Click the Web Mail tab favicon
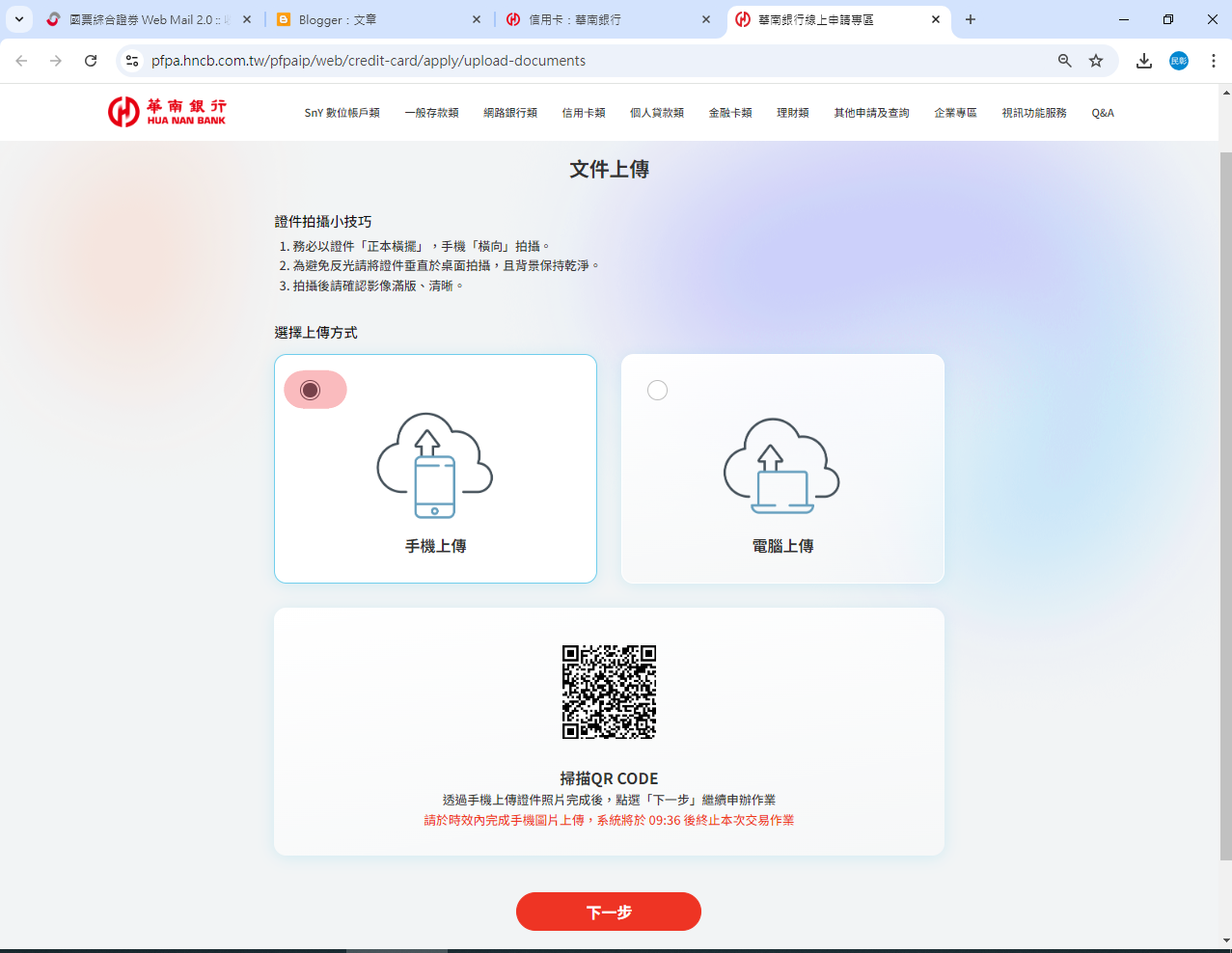This screenshot has width=1232, height=953. 54,19
